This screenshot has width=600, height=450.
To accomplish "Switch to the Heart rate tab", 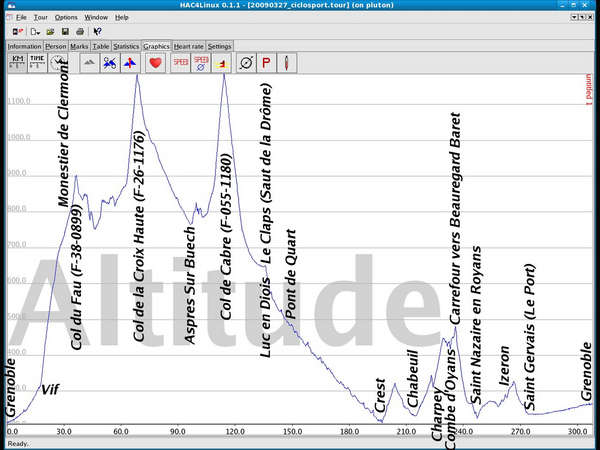I will coord(189,46).
